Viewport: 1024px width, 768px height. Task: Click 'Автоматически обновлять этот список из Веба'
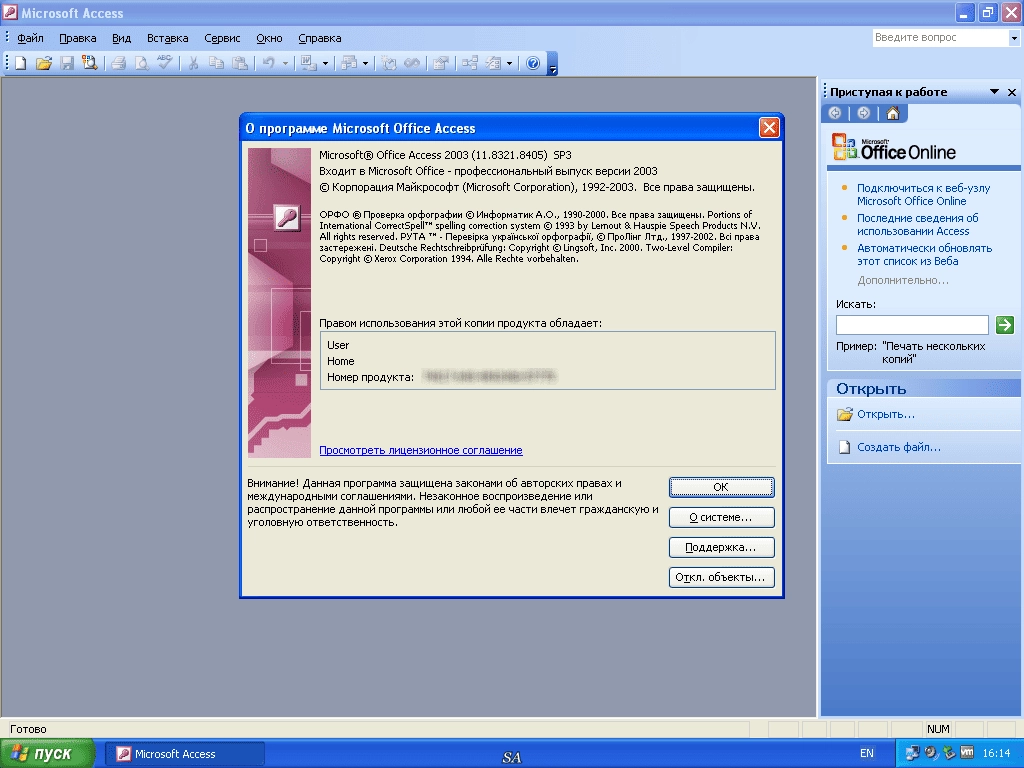pyautogui.click(x=924, y=255)
